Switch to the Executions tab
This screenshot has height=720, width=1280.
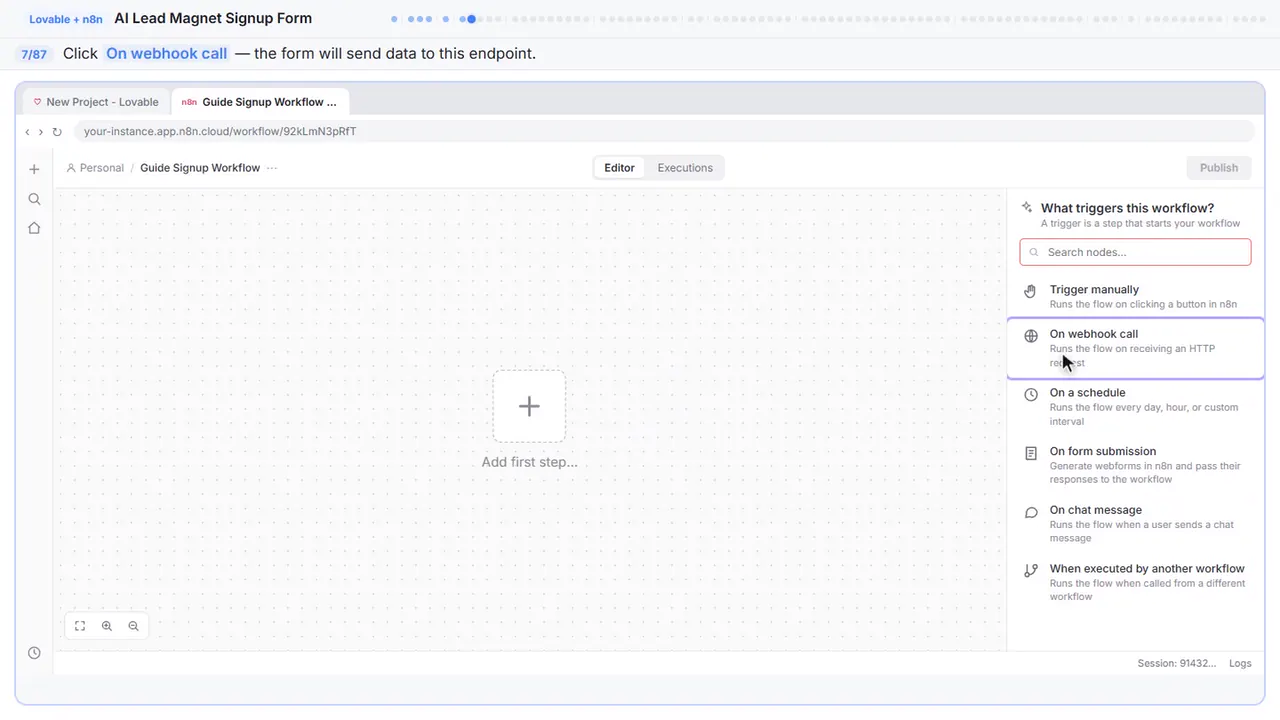pyautogui.click(x=685, y=168)
